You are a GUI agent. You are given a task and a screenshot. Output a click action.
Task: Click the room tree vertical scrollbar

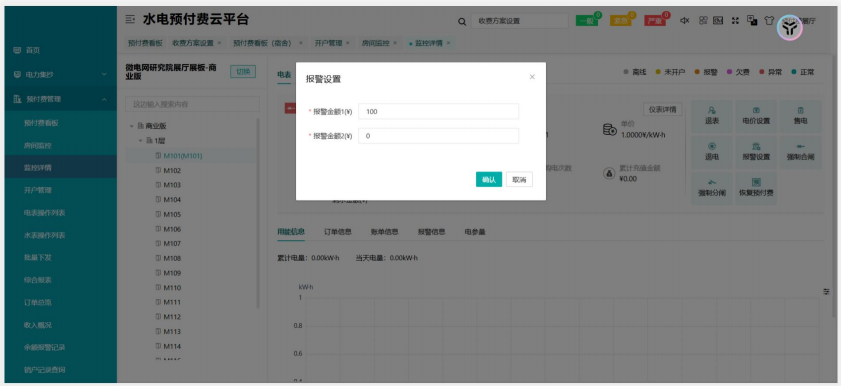258,214
